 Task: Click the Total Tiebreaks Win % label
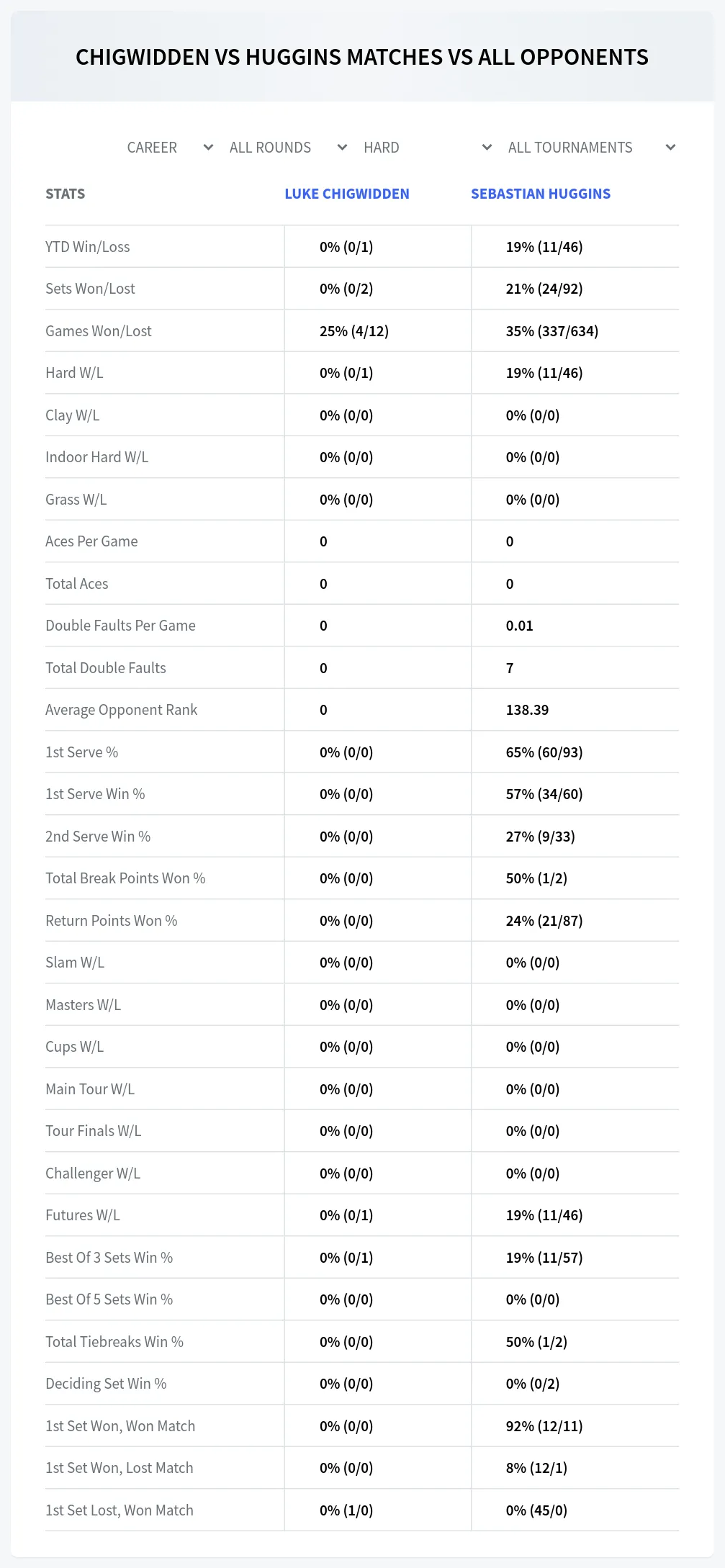point(114,1342)
